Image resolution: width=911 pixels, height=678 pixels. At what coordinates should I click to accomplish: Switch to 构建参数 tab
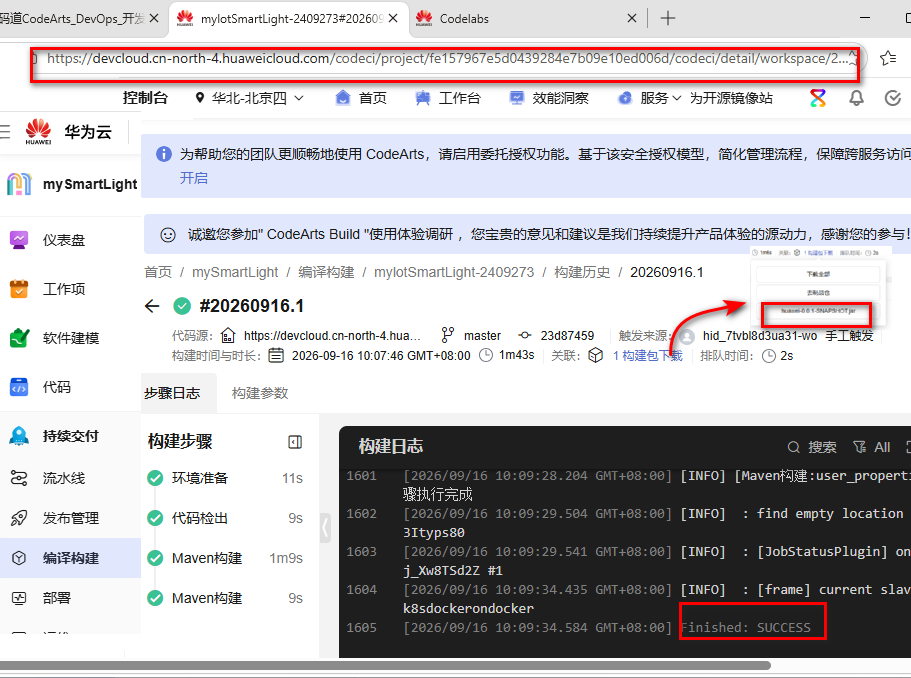260,393
